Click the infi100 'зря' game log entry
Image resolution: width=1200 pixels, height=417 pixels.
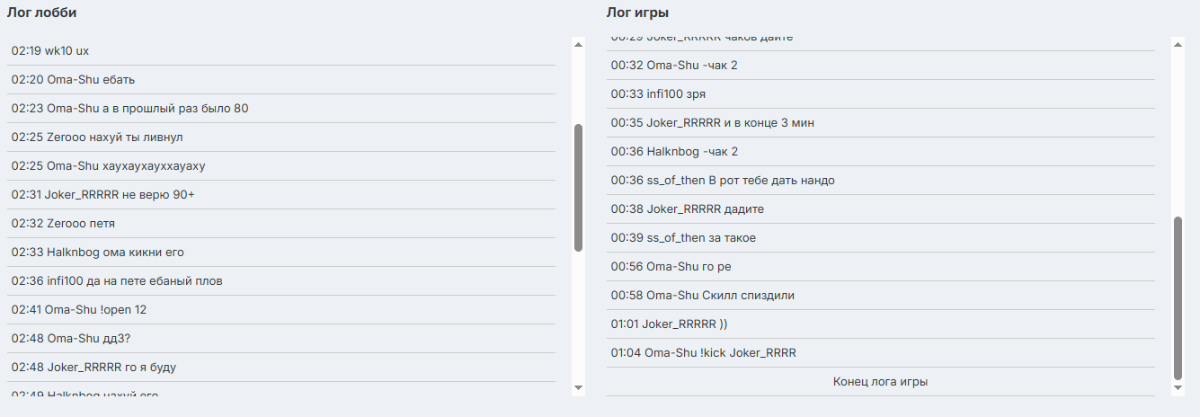(880, 94)
